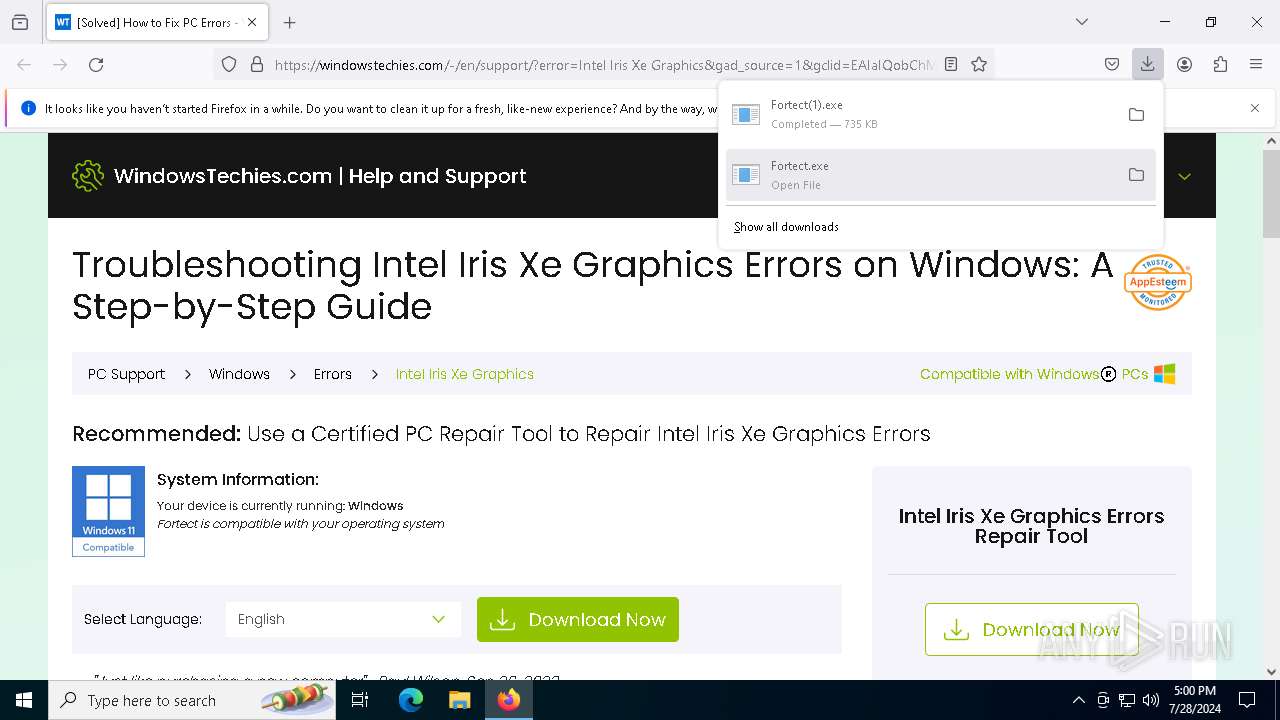Open Windows Start menu
This screenshot has height=720, width=1280.
pyautogui.click(x=24, y=700)
